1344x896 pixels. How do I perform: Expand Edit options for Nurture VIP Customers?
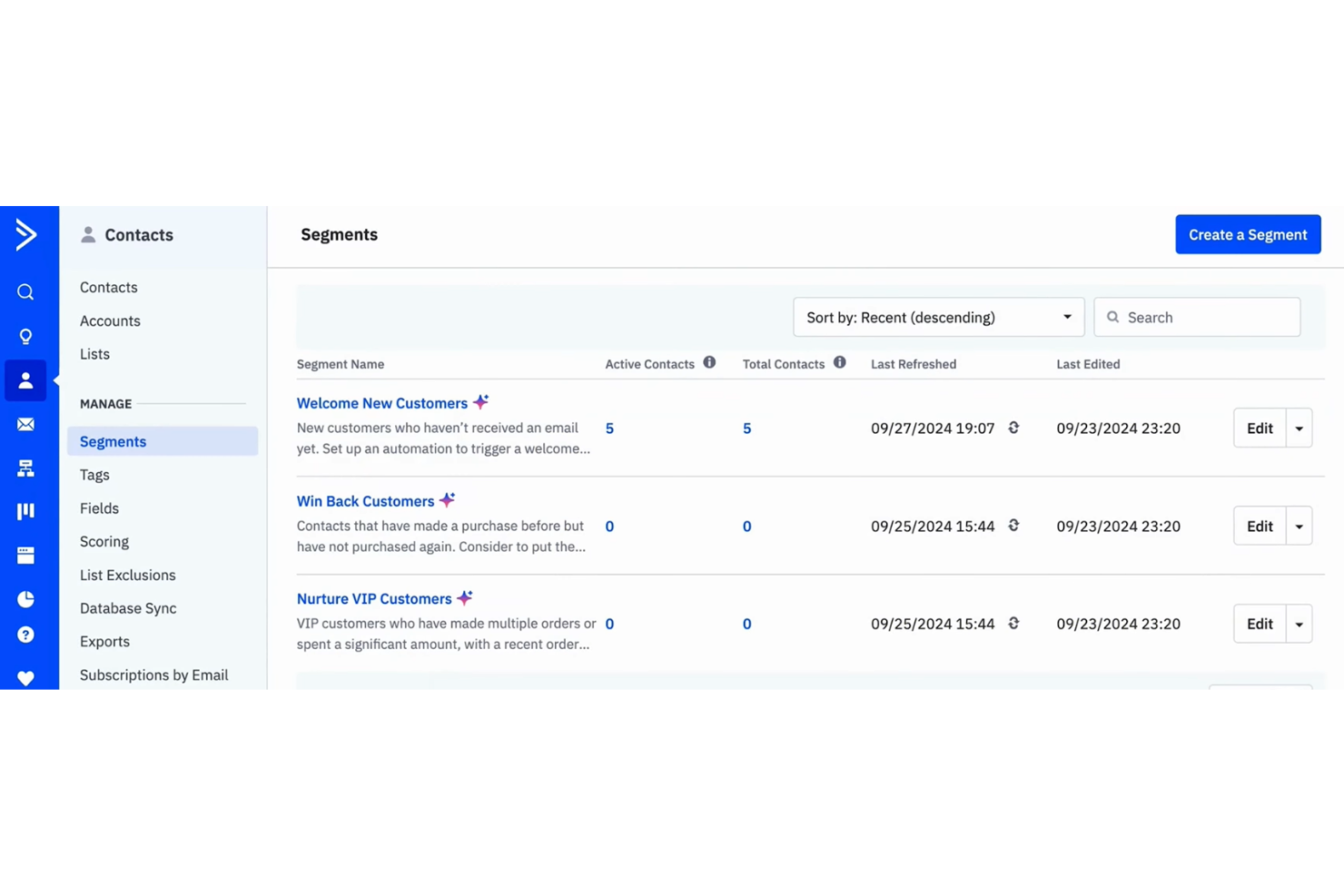pyautogui.click(x=1300, y=625)
